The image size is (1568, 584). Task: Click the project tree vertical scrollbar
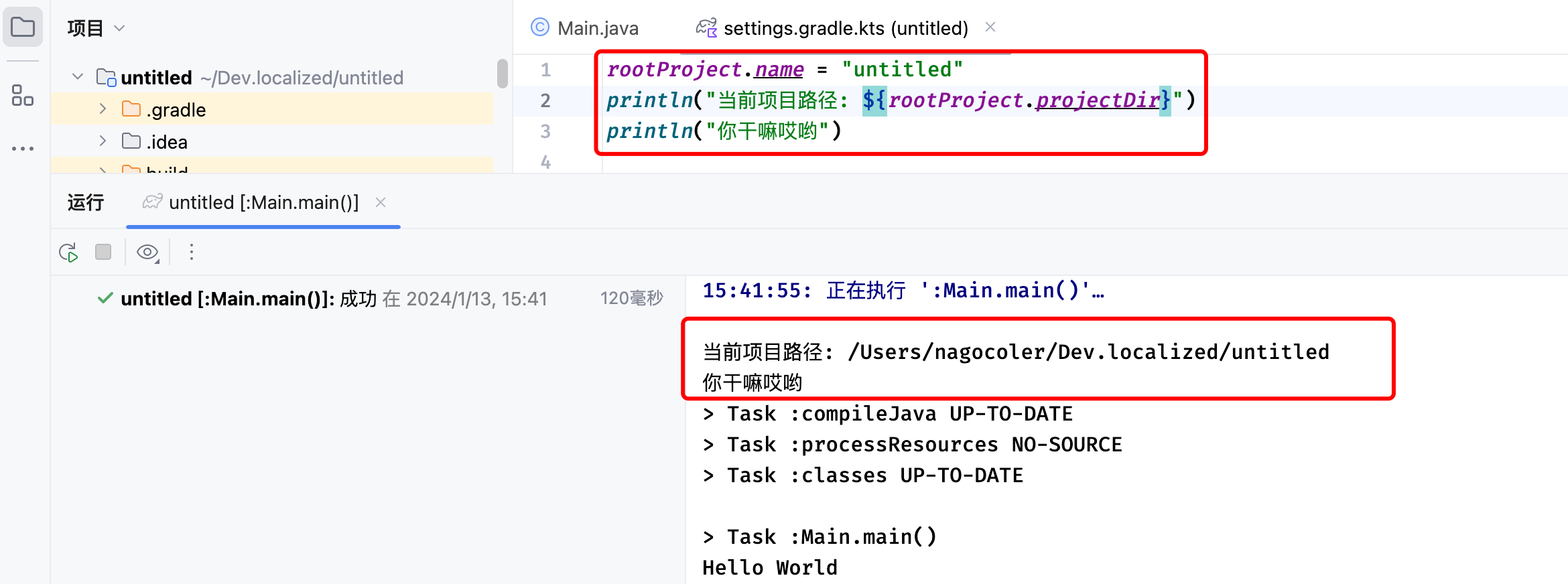tap(502, 74)
